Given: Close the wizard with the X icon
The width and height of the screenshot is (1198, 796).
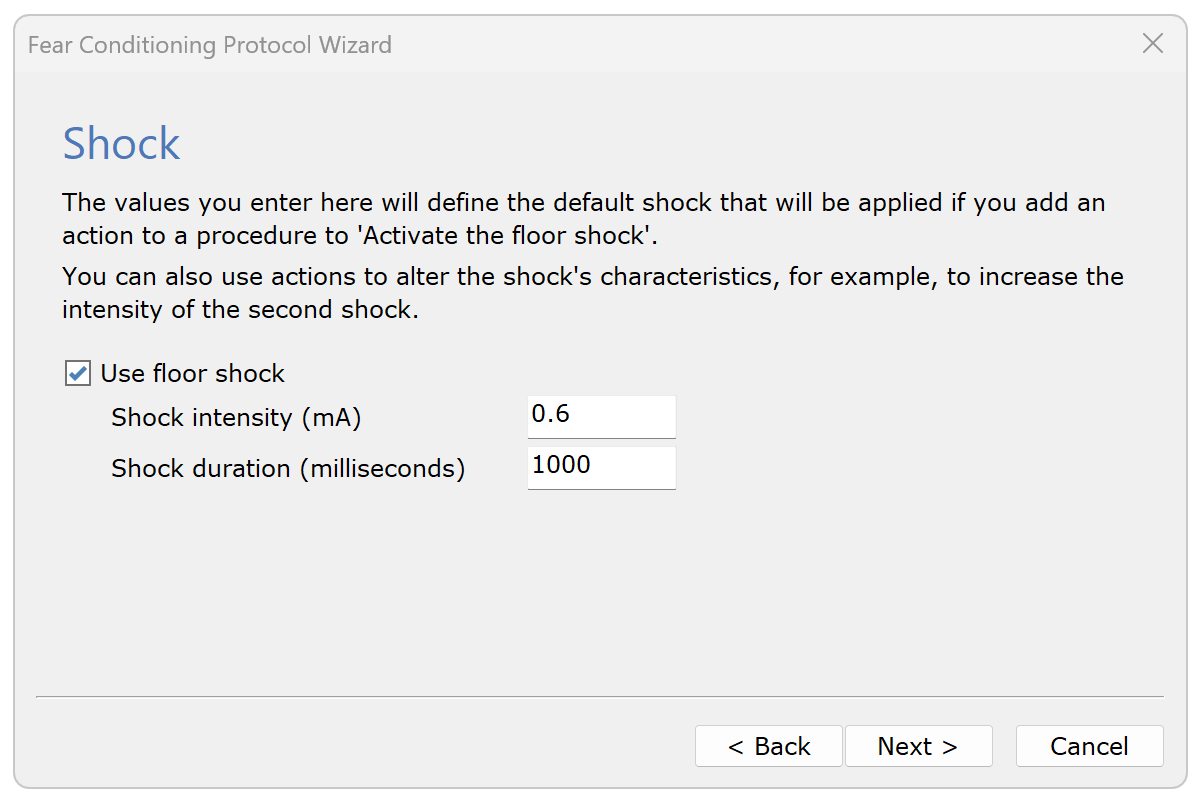Looking at the screenshot, I should tap(1152, 43).
